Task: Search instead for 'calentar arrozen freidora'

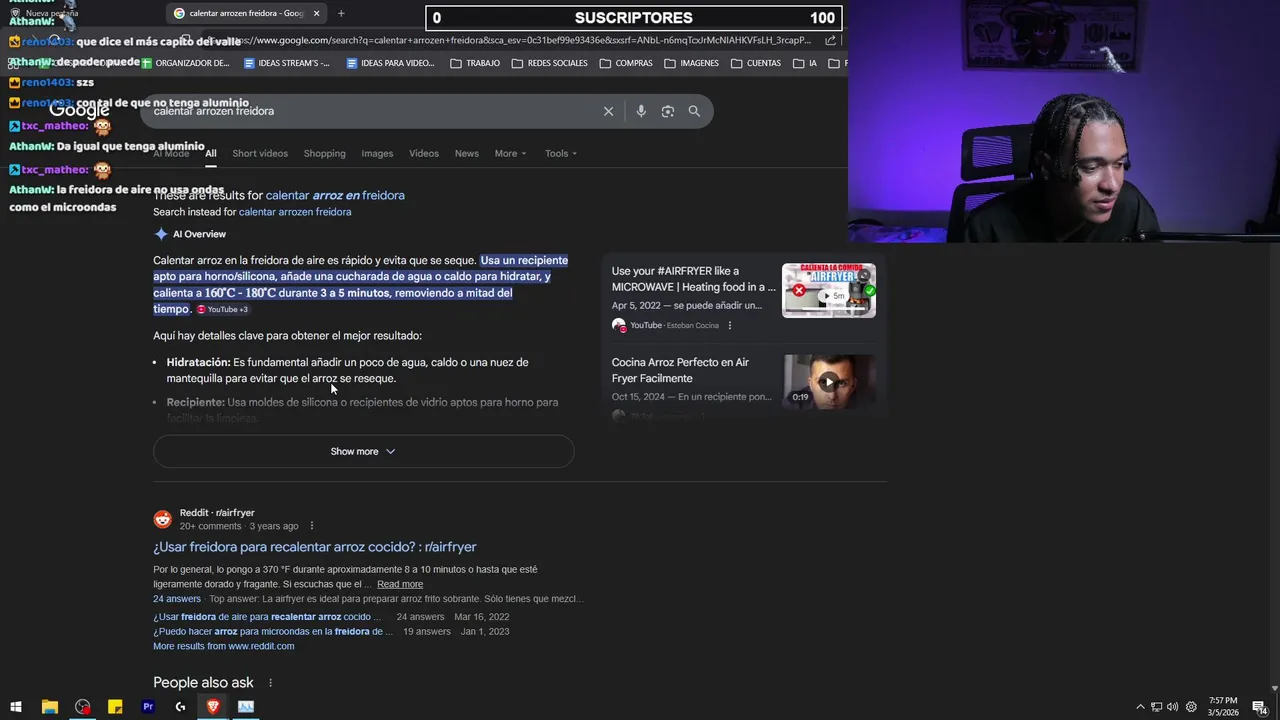Action: click(x=295, y=212)
